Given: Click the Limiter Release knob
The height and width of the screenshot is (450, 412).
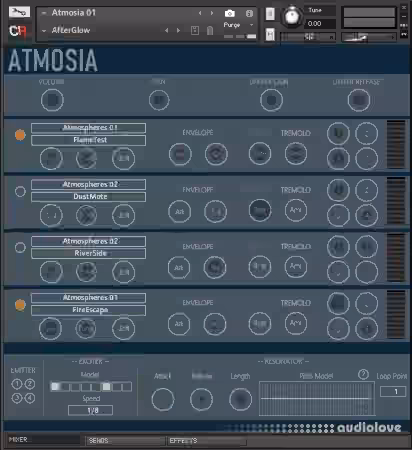Looking at the screenshot, I should click(359, 100).
